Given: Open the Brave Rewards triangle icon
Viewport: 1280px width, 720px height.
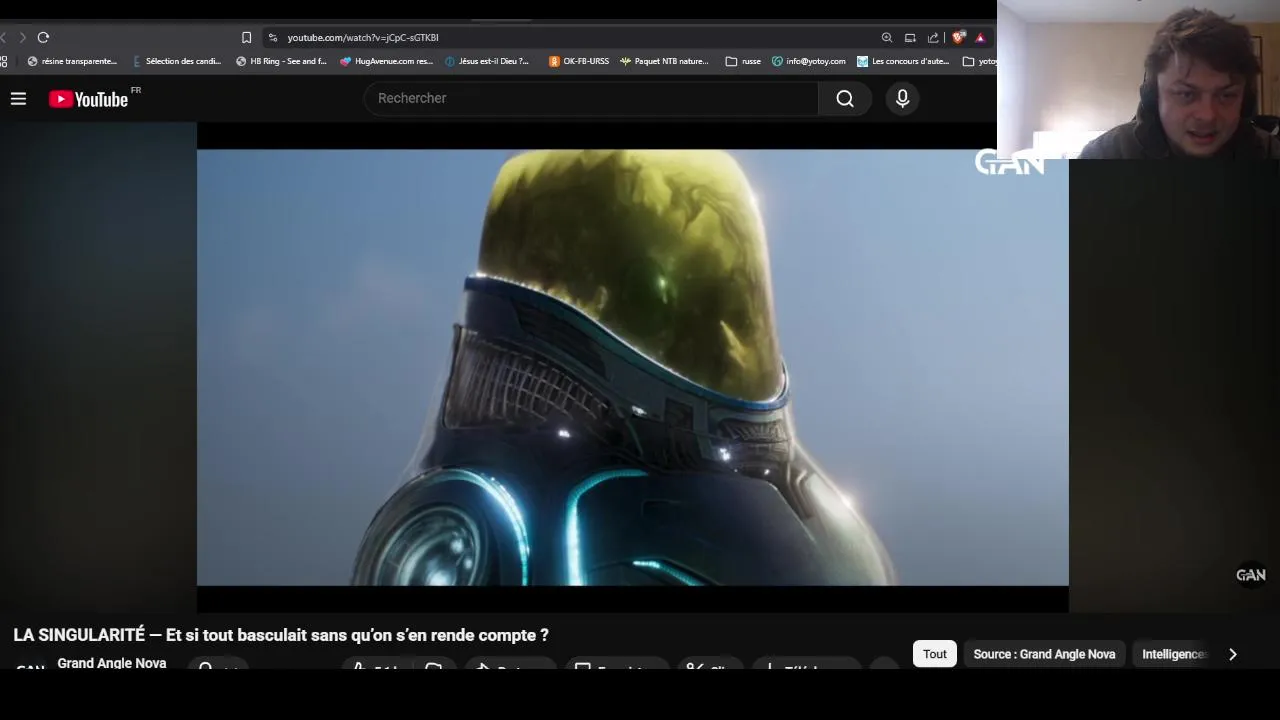Looking at the screenshot, I should tap(980, 37).
